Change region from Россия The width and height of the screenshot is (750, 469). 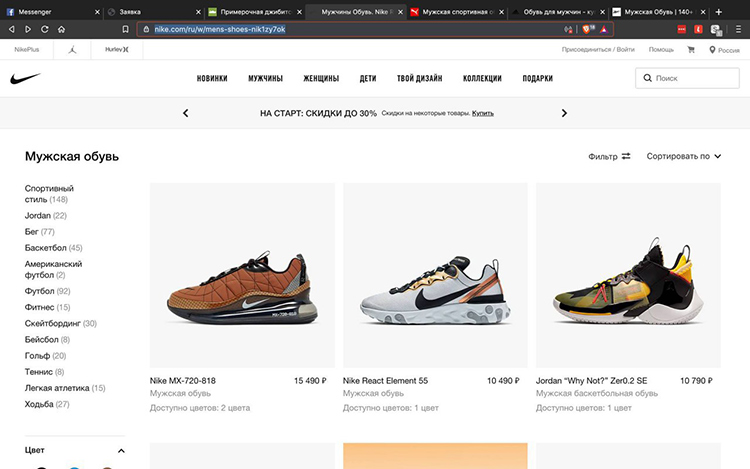(724, 50)
